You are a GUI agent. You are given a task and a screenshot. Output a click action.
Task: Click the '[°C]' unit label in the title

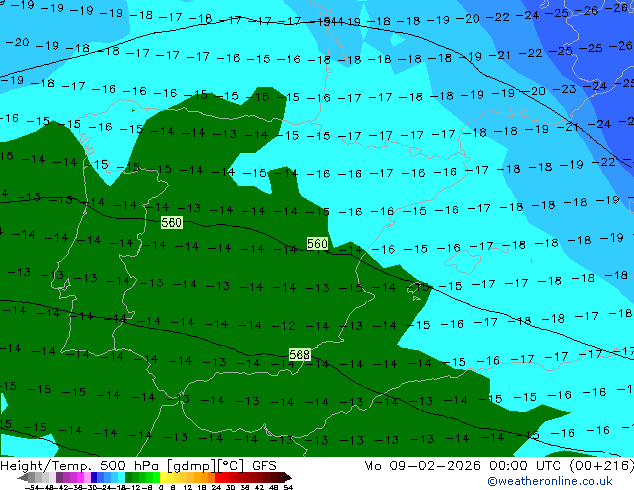(x=231, y=466)
